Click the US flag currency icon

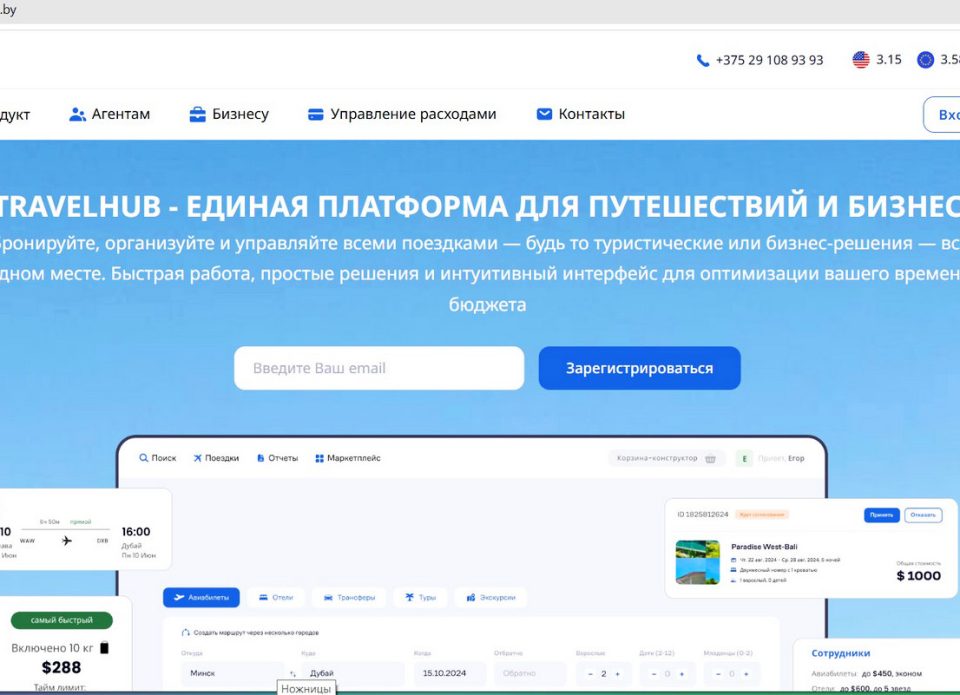tap(861, 60)
